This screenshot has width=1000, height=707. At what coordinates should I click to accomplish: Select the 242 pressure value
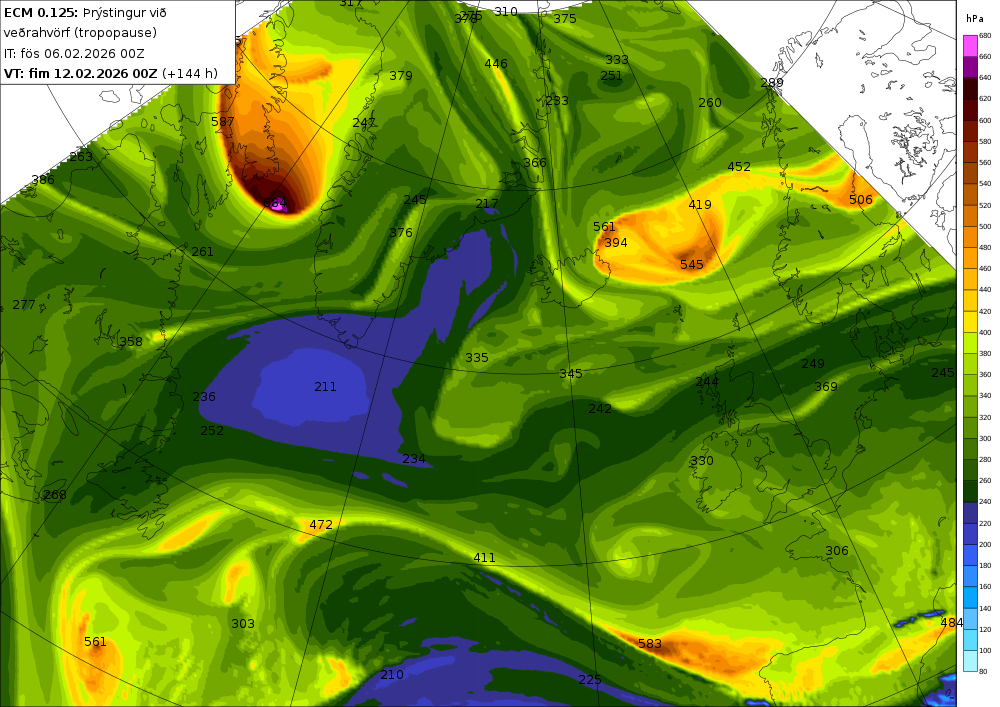tap(600, 409)
